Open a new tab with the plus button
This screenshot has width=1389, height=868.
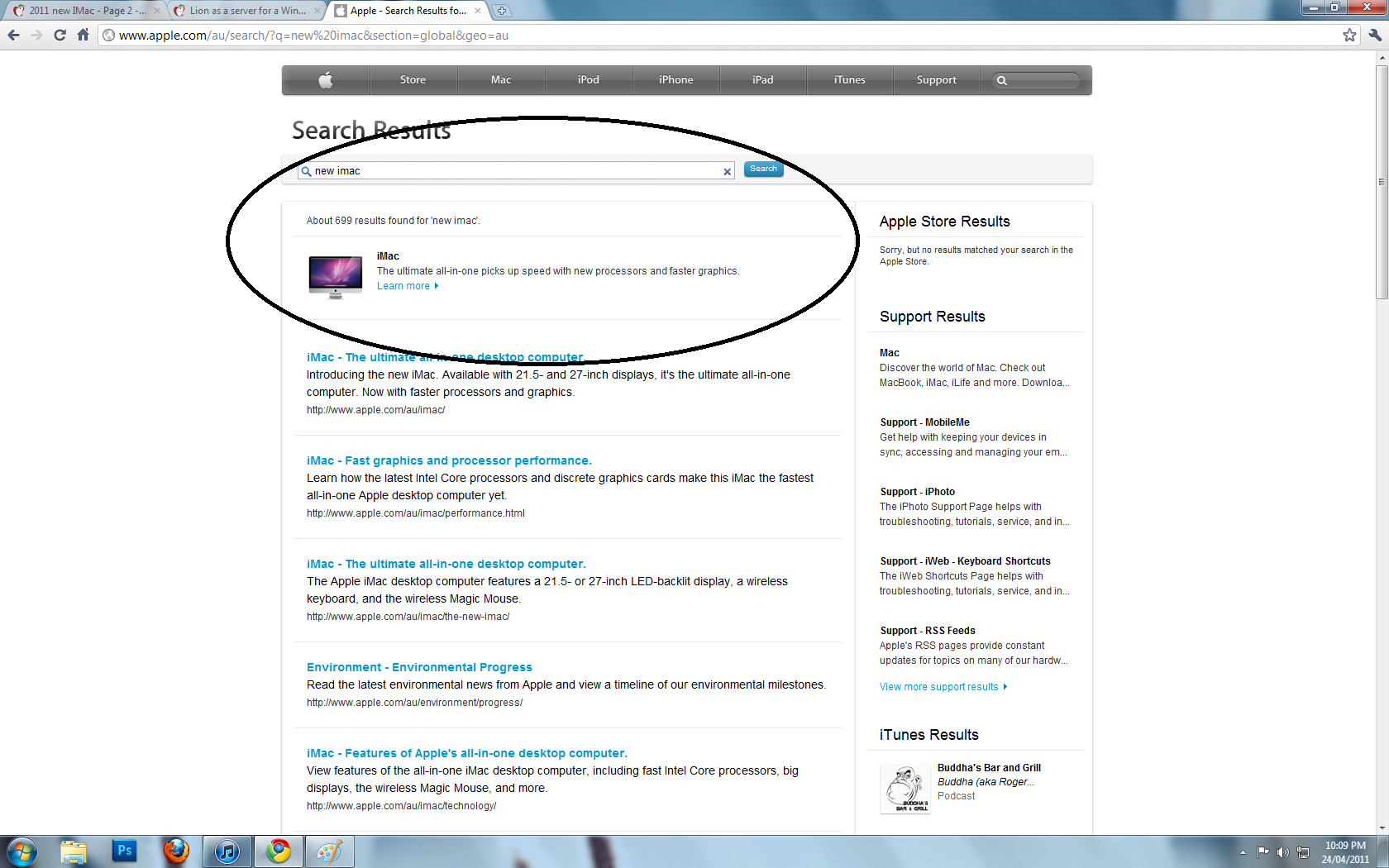(502, 11)
